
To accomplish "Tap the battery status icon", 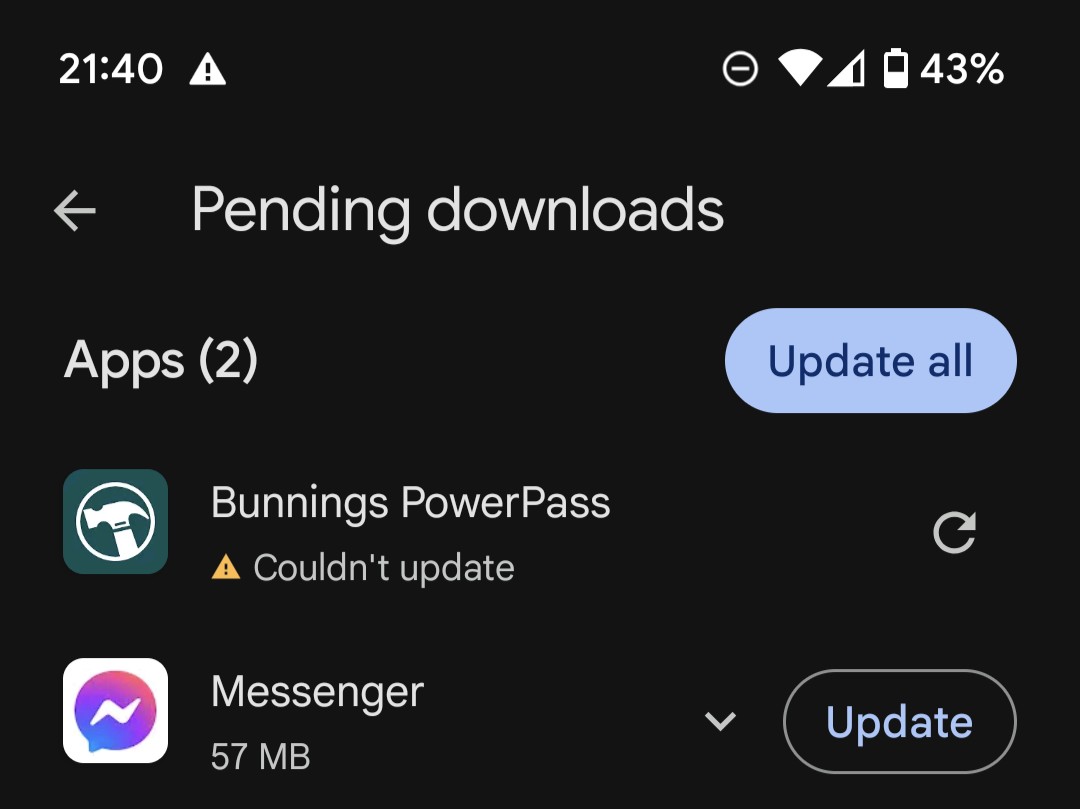I will point(895,68).
